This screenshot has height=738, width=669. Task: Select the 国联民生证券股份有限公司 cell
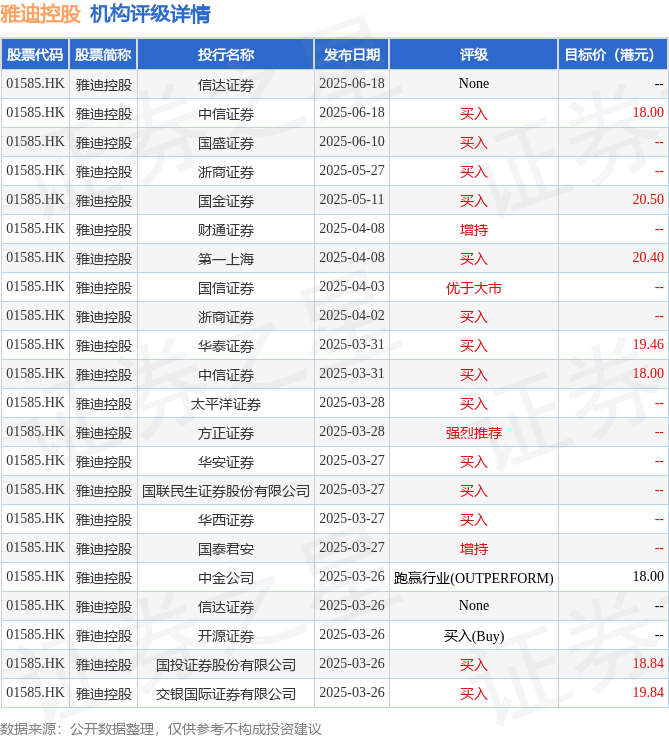pyautogui.click(x=226, y=490)
